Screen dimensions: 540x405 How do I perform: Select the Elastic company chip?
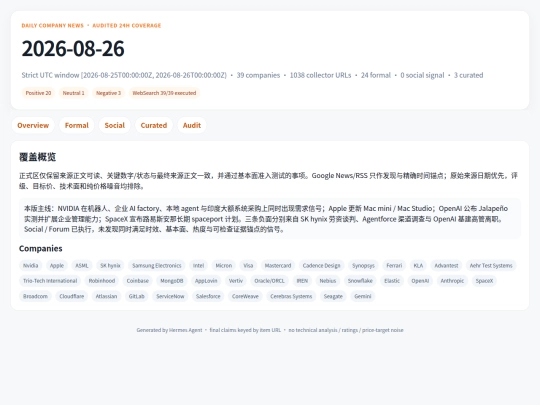[x=392, y=281]
